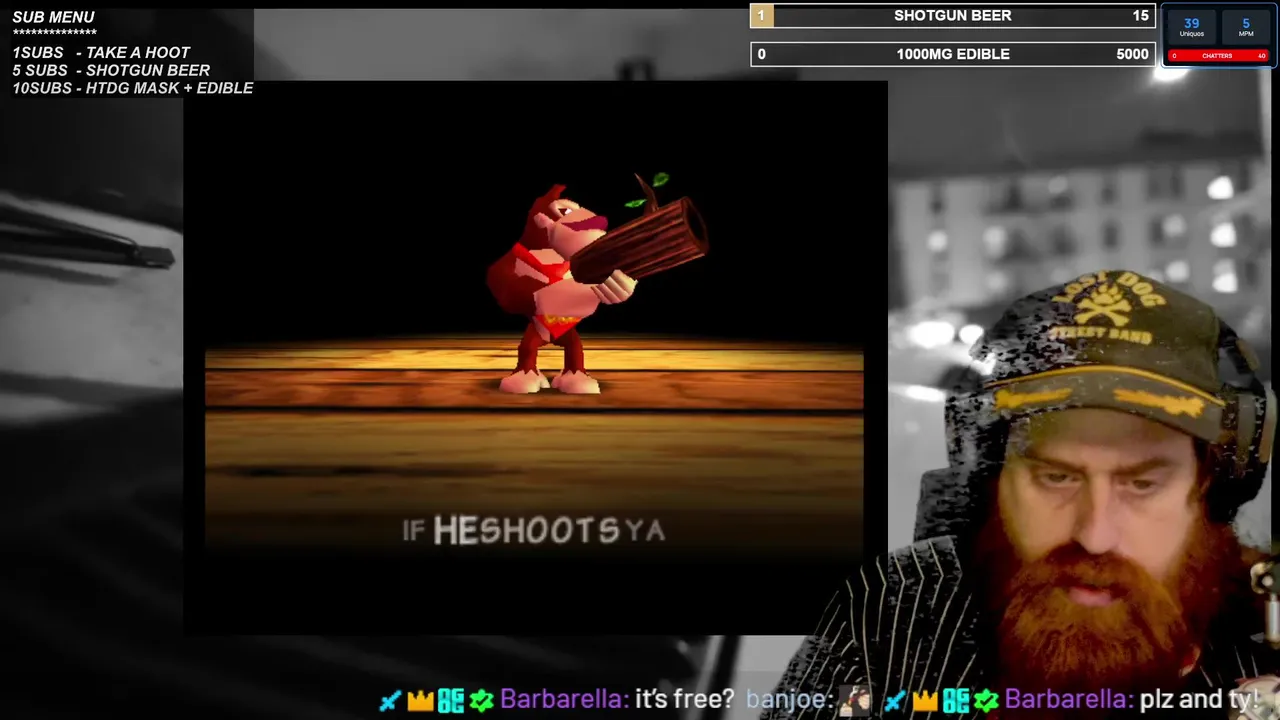Click the "it's free?" chat message text
This screenshot has height=720, width=1280.
click(x=684, y=700)
